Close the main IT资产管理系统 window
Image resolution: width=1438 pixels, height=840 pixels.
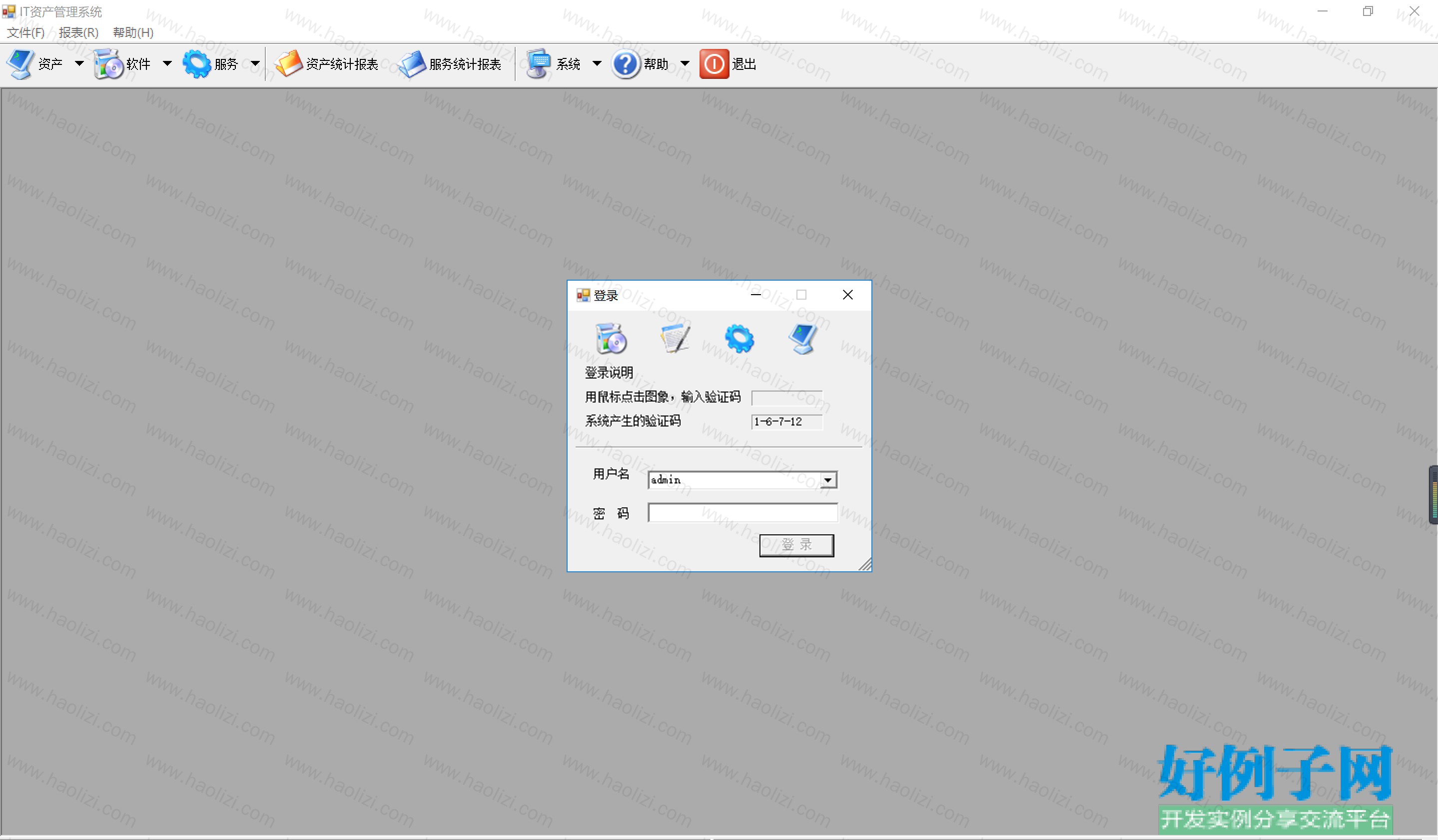click(x=1414, y=11)
